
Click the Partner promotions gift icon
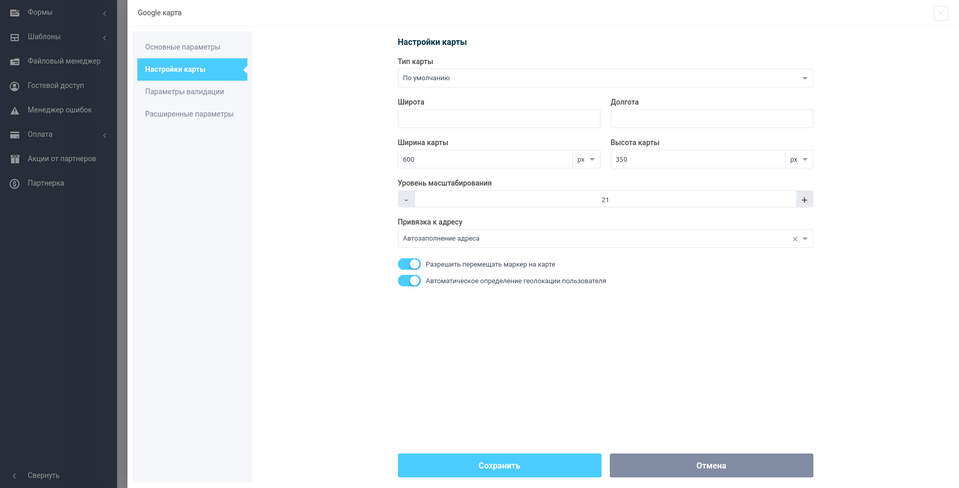pos(15,159)
